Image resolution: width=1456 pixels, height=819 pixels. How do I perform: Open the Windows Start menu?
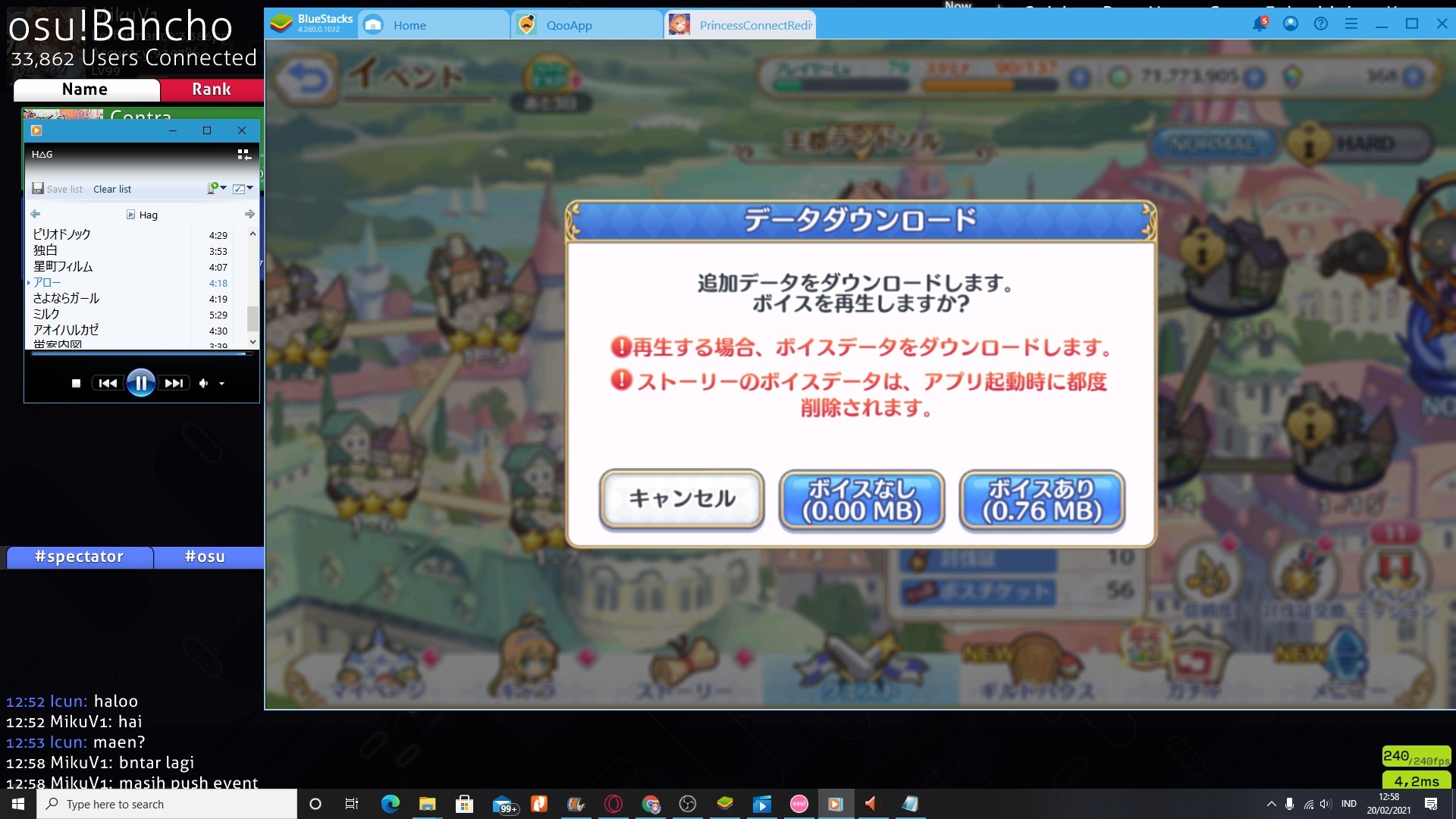pyautogui.click(x=18, y=804)
